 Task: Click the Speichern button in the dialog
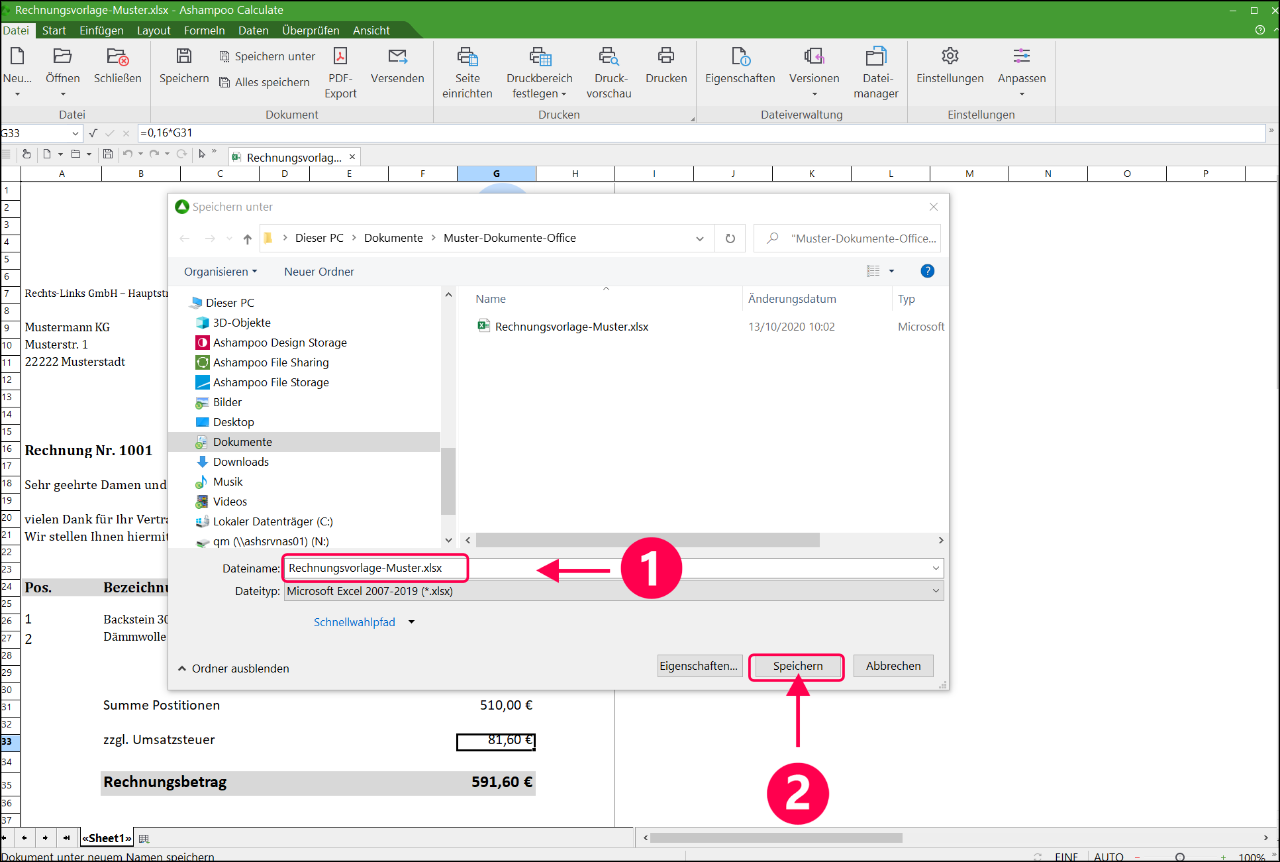pos(797,666)
